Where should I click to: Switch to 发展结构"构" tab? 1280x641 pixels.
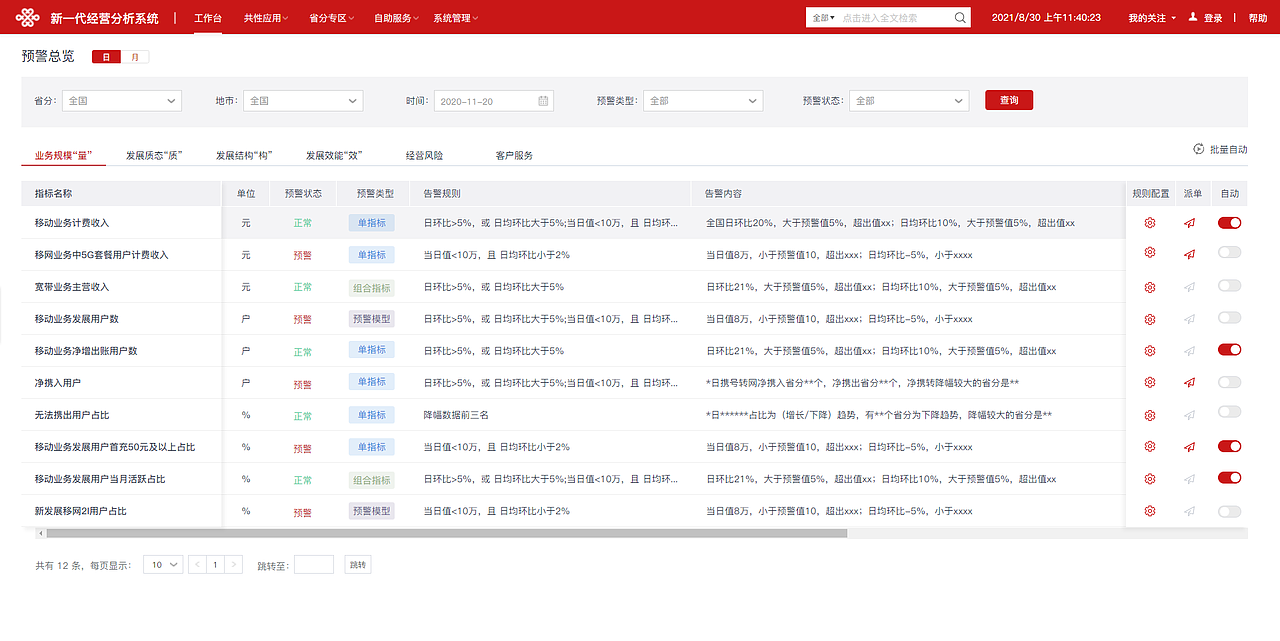(244, 155)
